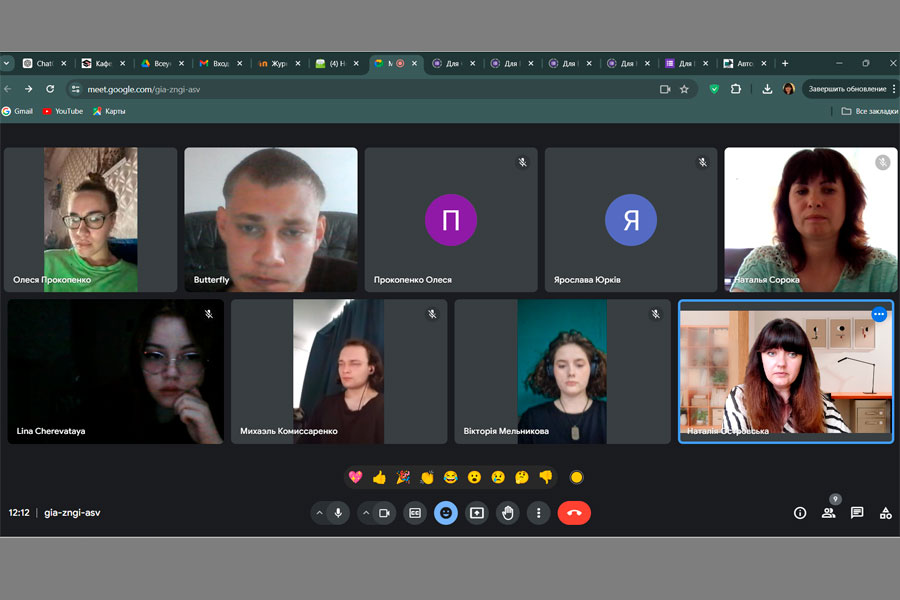Click the Прокопенко Олеся avatar tile
Screen dimensions: 900x600
coord(451,219)
